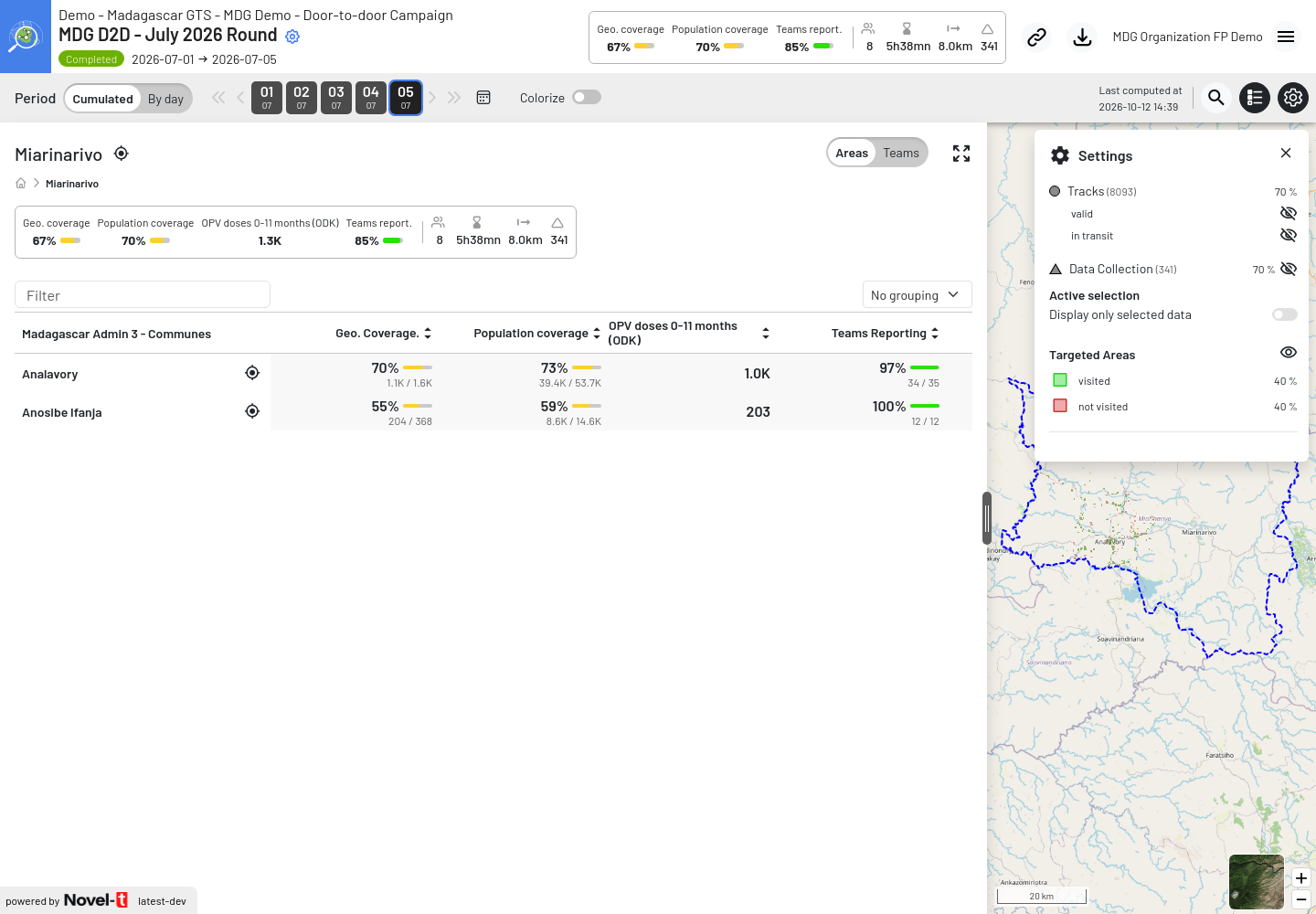Screen dimensions: 1316x914
Task: Switch to the Teams tab
Action: (901, 153)
